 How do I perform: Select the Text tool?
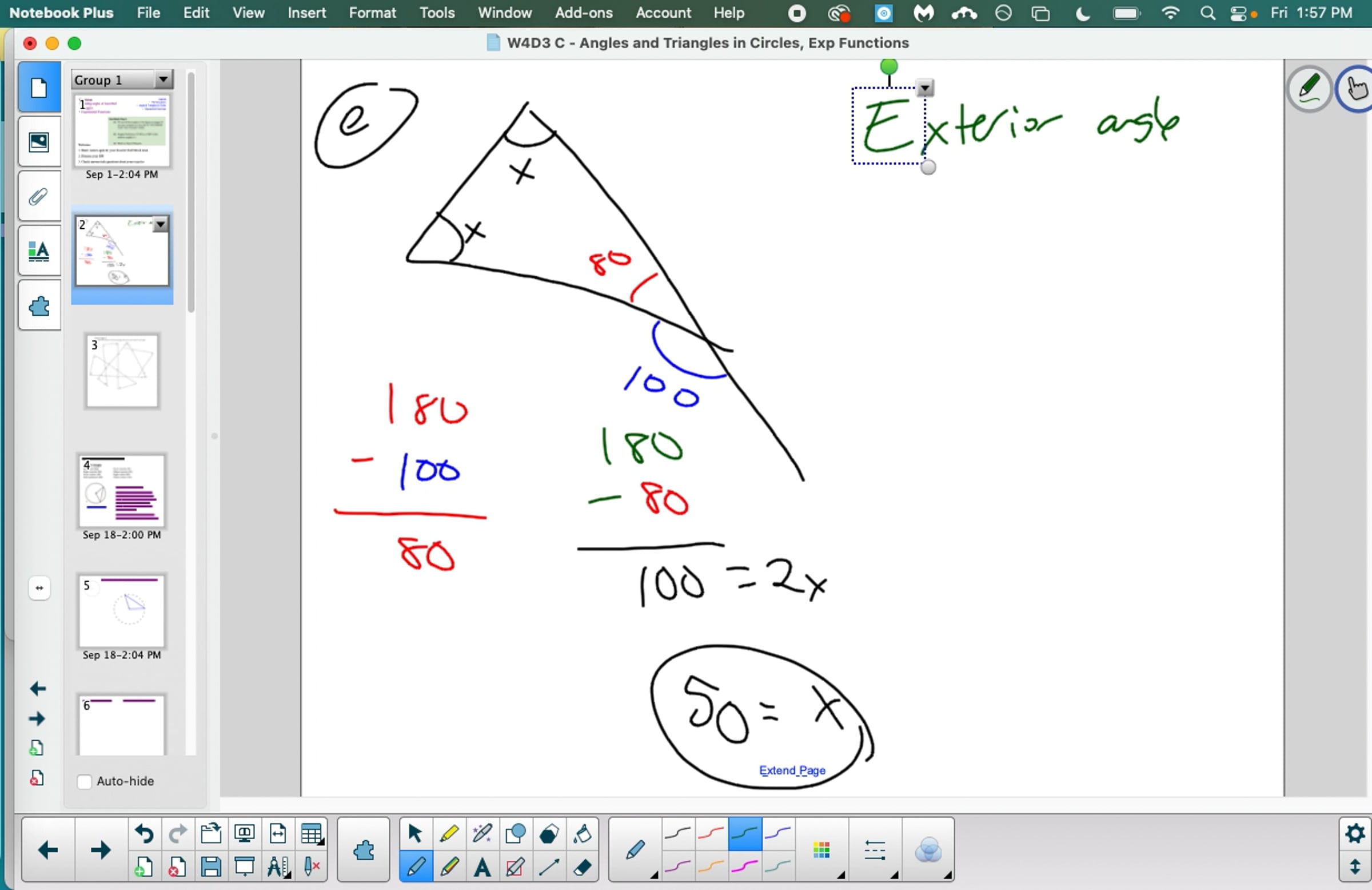click(x=482, y=867)
